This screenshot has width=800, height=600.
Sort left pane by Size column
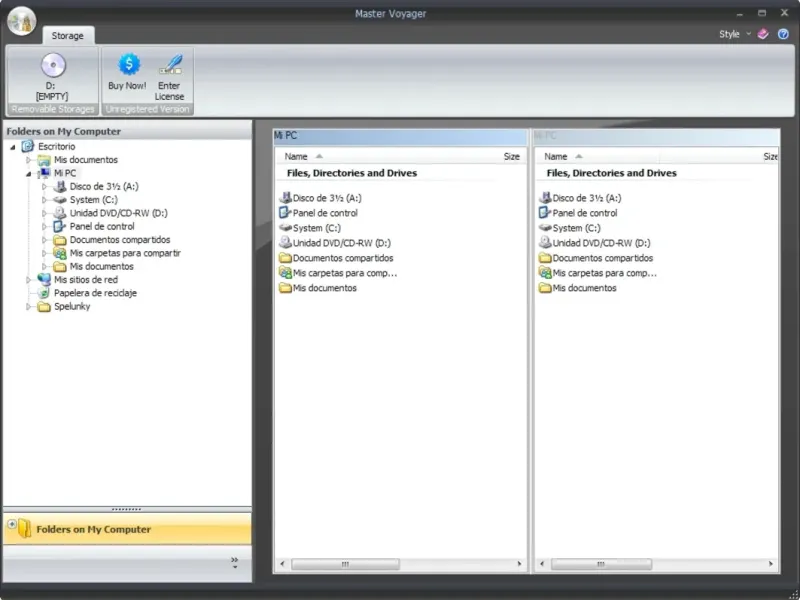click(511, 157)
